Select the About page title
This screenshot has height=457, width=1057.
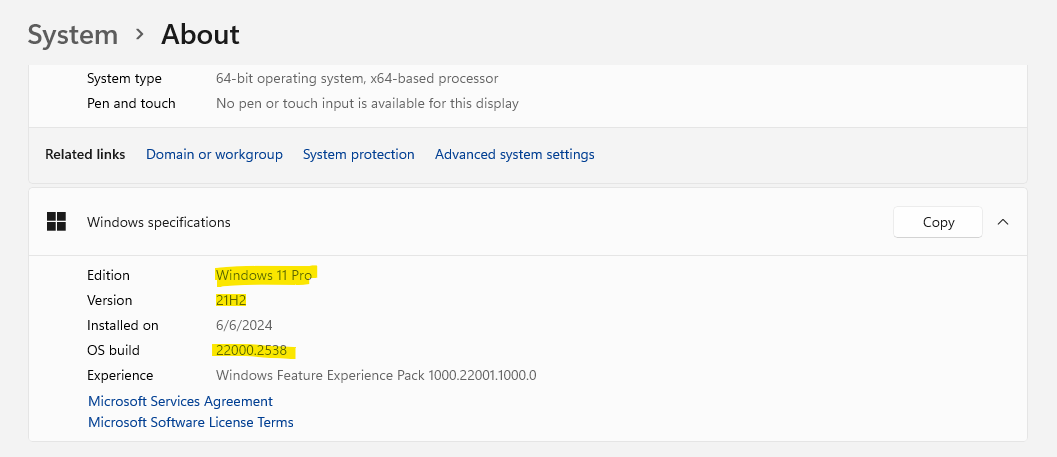click(x=200, y=34)
